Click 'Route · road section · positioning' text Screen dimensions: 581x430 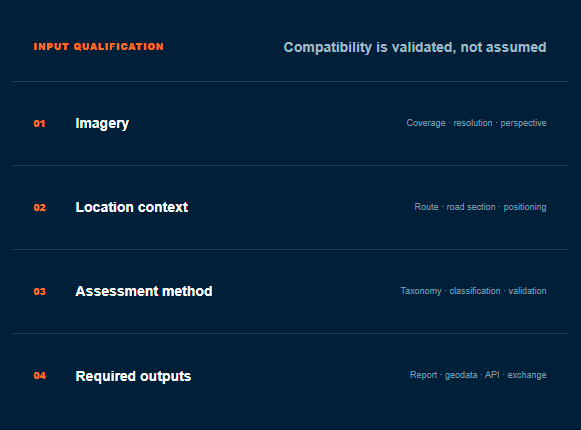480,207
